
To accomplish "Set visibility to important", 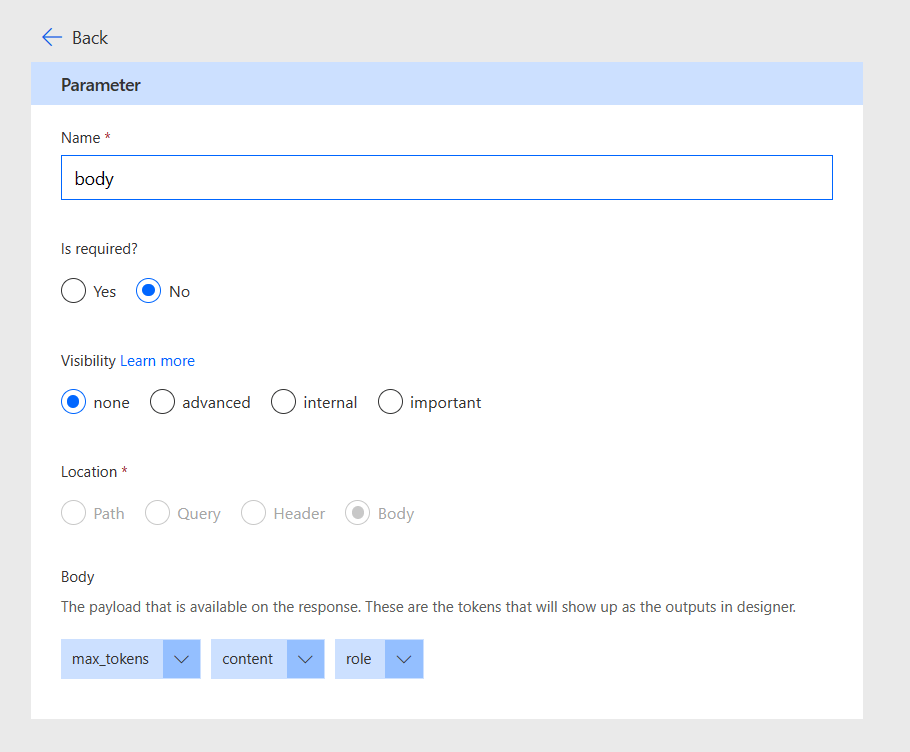I will click(390, 402).
